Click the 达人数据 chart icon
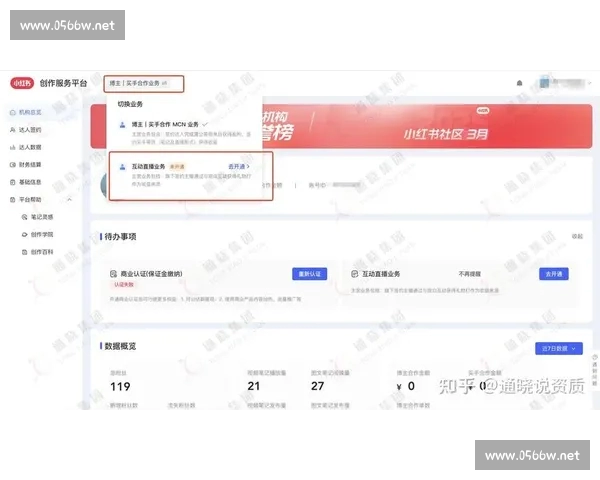This screenshot has width=600, height=480. 13,147
